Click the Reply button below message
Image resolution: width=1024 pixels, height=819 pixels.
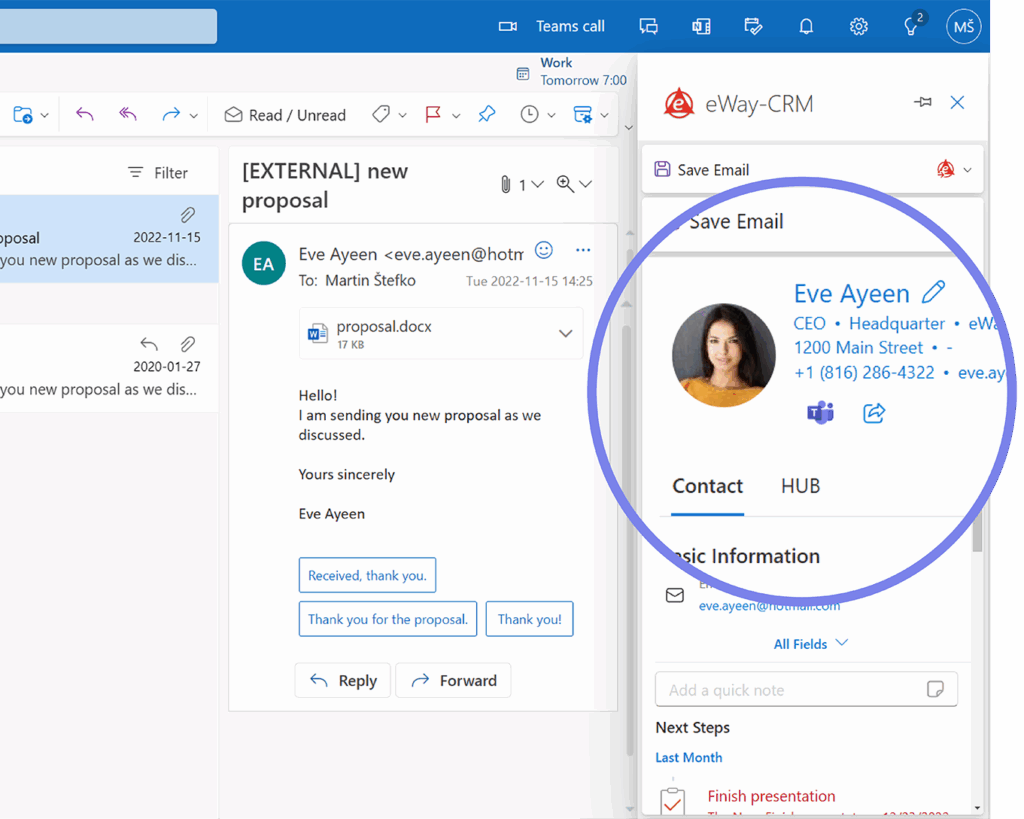tap(343, 681)
